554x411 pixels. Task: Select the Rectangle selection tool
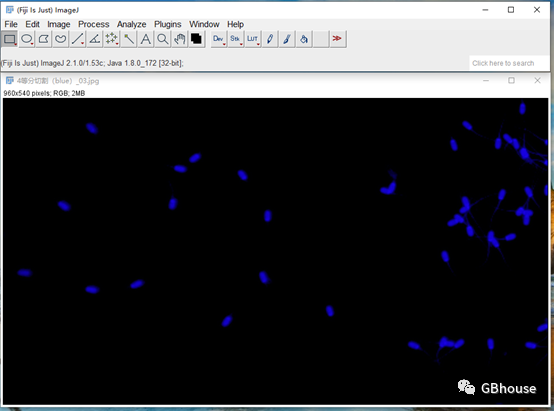tap(10, 39)
